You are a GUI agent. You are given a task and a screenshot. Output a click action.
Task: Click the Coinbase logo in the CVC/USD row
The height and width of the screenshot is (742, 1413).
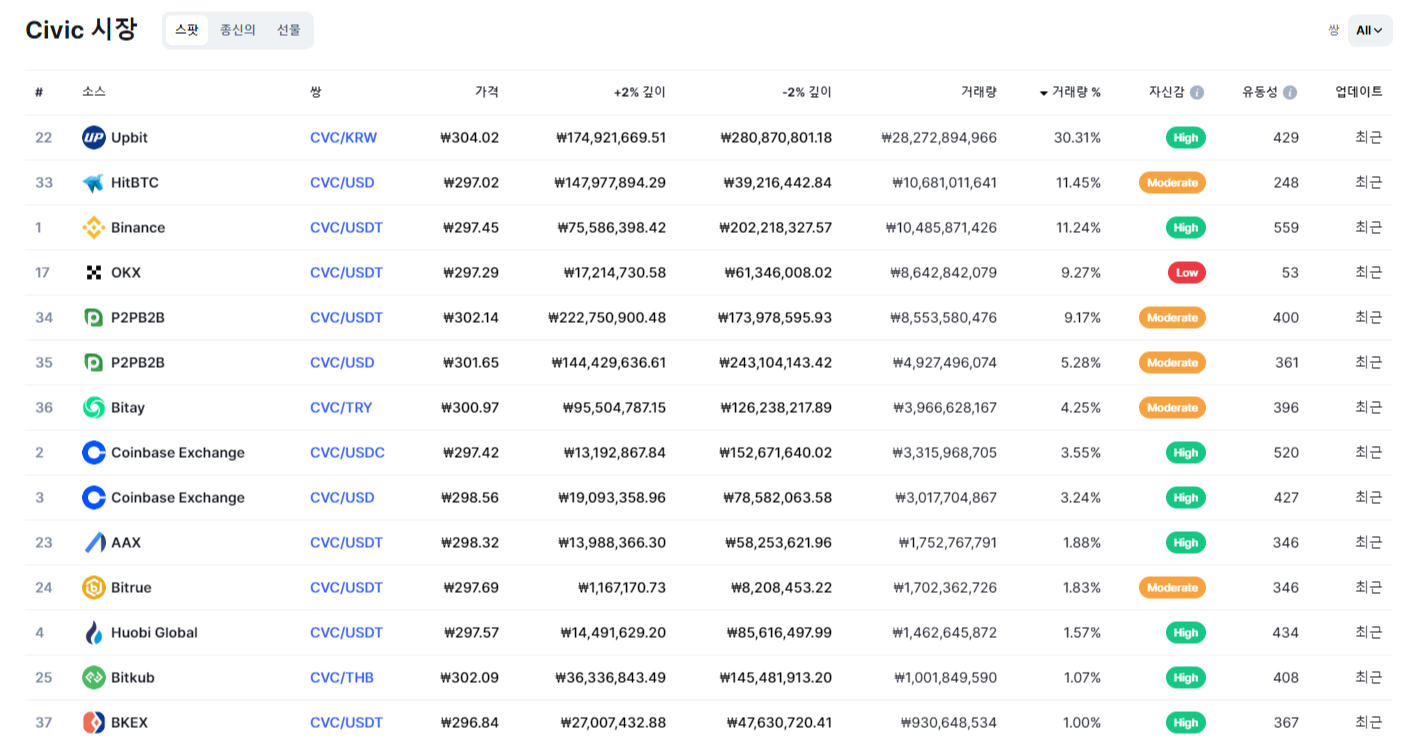coord(94,498)
